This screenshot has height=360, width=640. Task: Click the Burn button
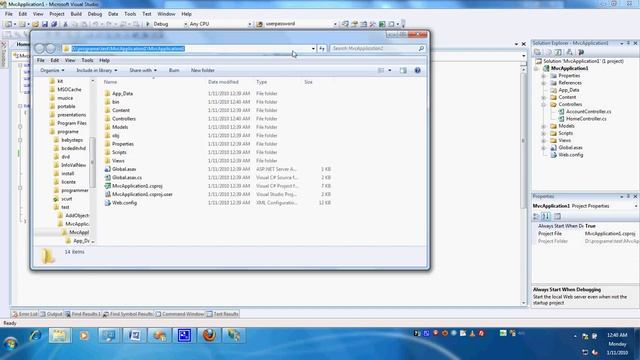(174, 71)
